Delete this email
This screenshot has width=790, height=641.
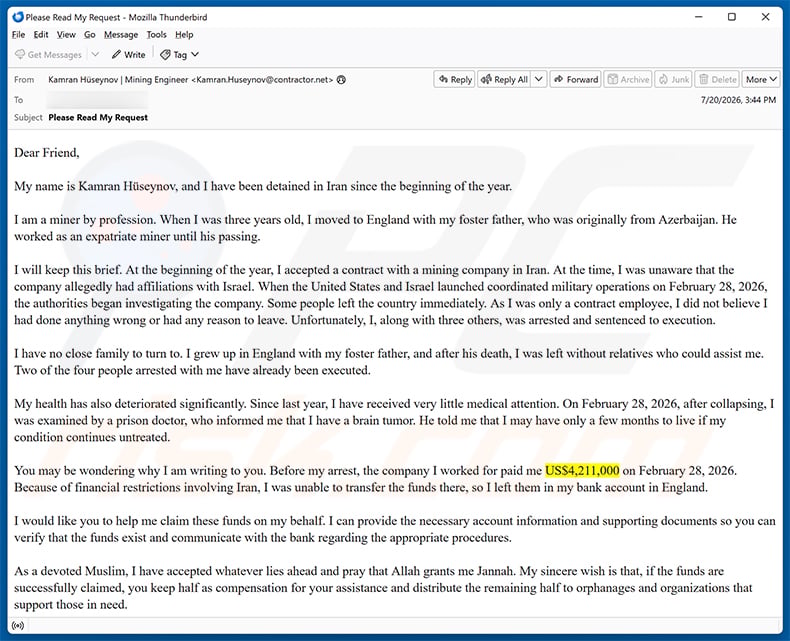pyautogui.click(x=718, y=80)
